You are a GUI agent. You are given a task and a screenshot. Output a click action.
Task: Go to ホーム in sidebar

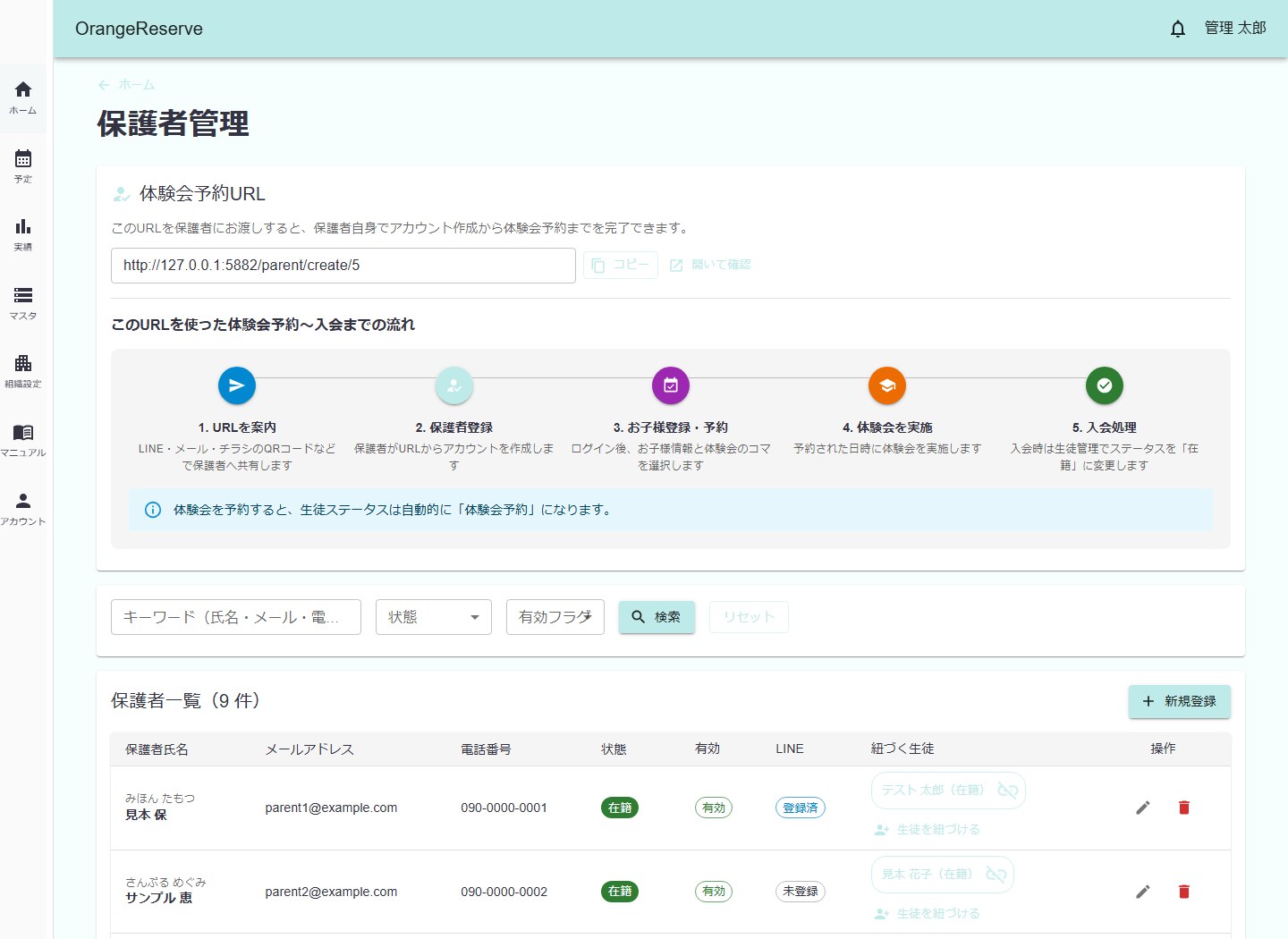(x=23, y=97)
